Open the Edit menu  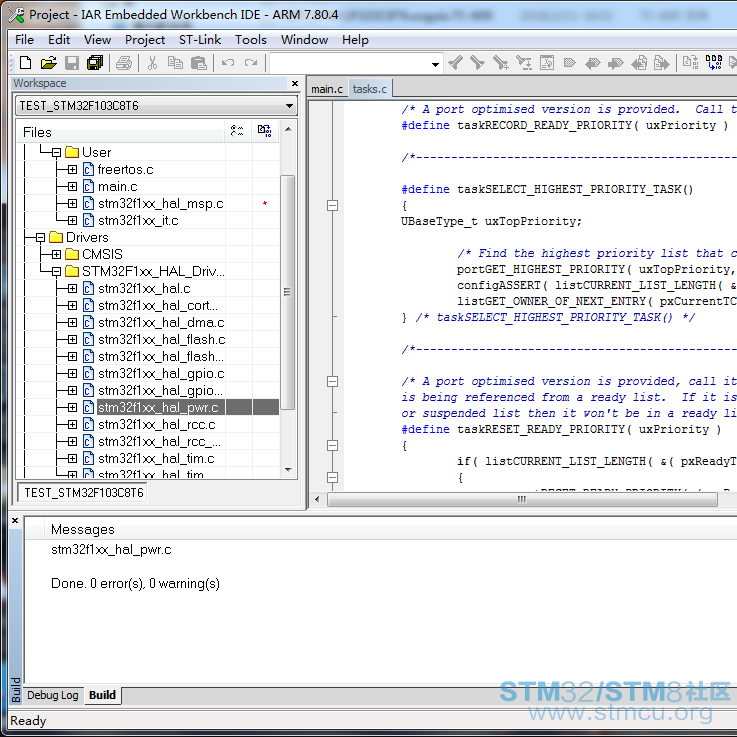[x=59, y=39]
